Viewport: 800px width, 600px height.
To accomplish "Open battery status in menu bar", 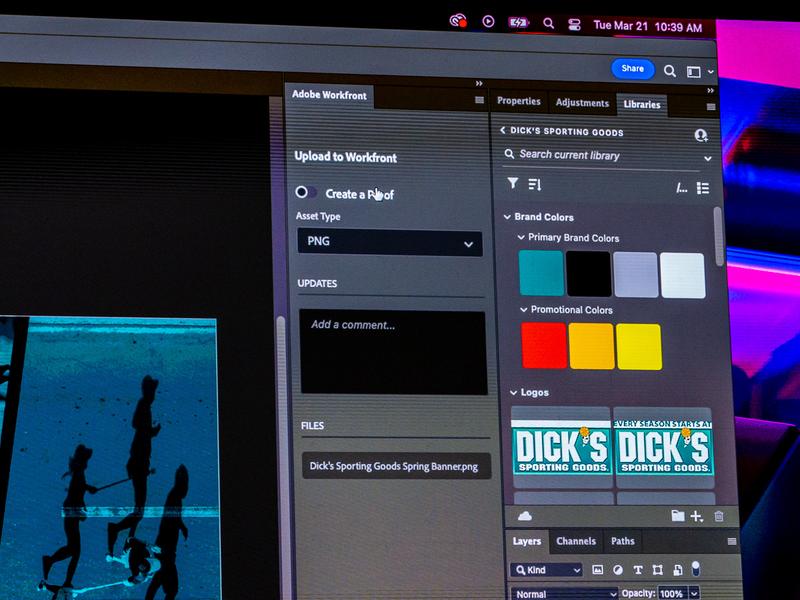I will (518, 22).
